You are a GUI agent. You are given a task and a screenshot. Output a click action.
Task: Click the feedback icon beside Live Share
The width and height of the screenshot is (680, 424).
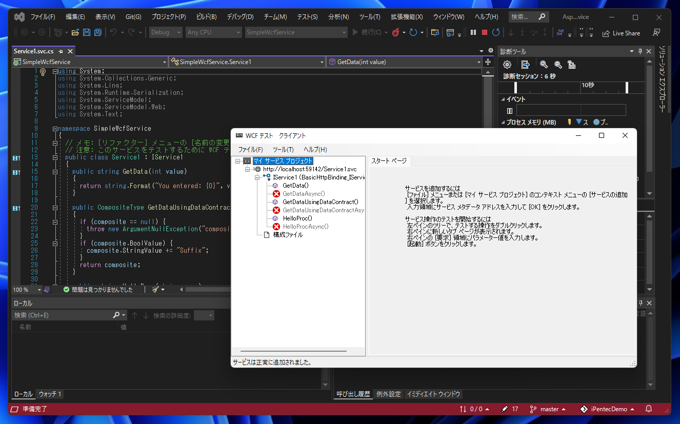(x=656, y=33)
